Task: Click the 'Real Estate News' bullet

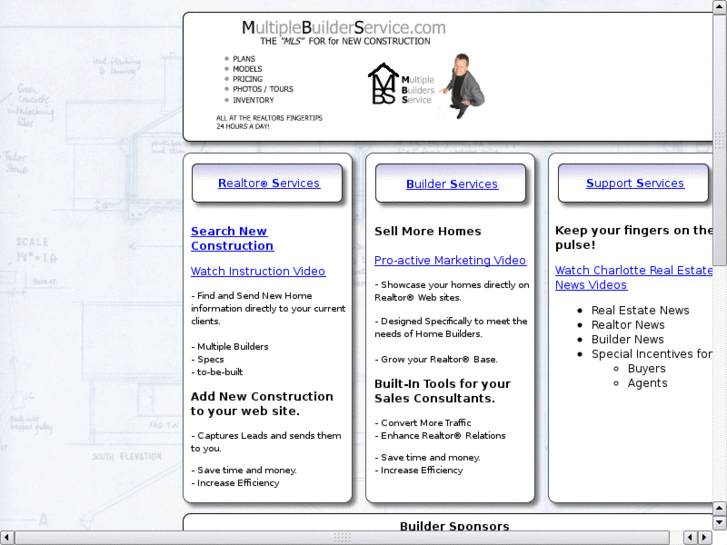Action: coord(640,310)
